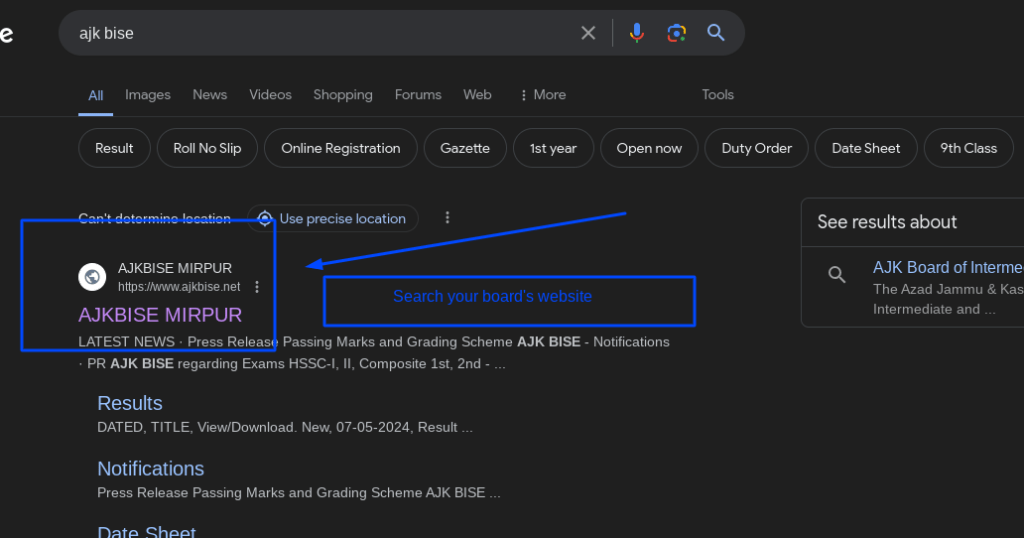
Task: Switch to the Forums tab
Action: coord(418,95)
